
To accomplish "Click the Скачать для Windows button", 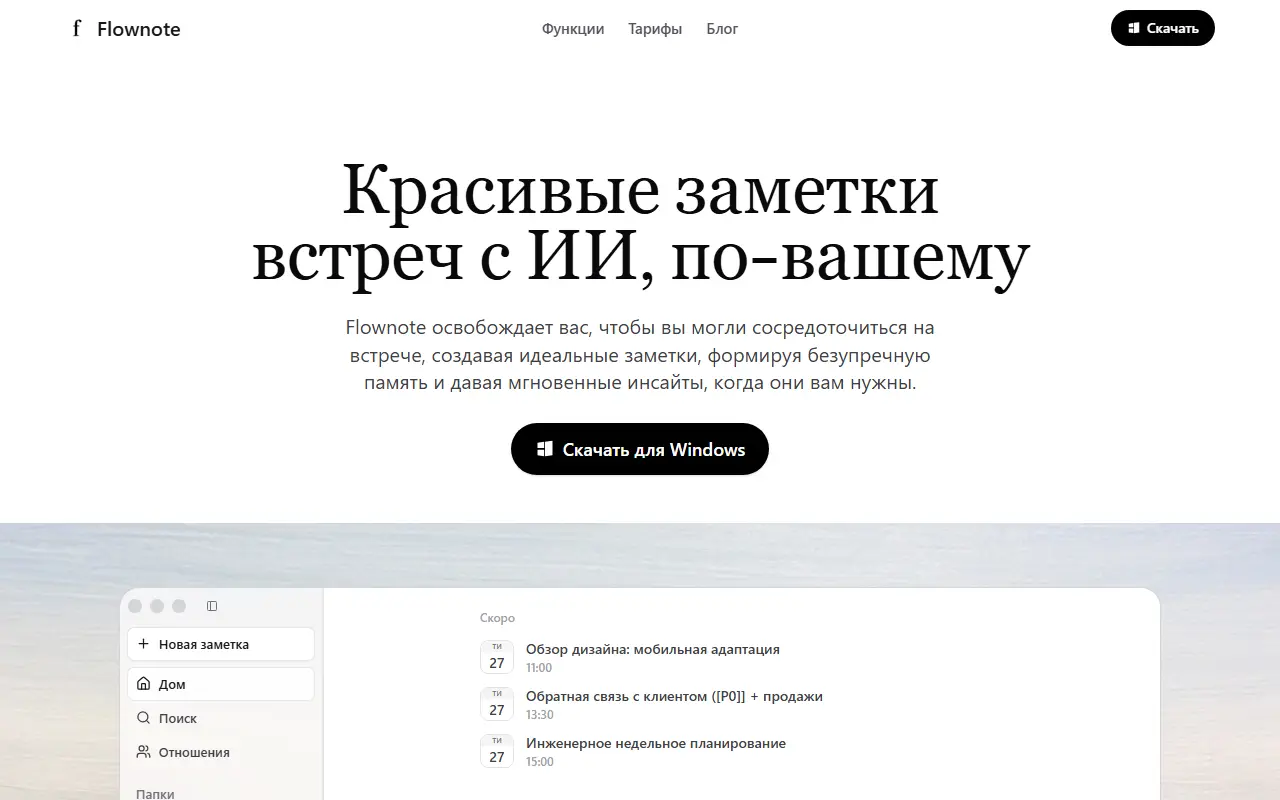I will 640,449.
